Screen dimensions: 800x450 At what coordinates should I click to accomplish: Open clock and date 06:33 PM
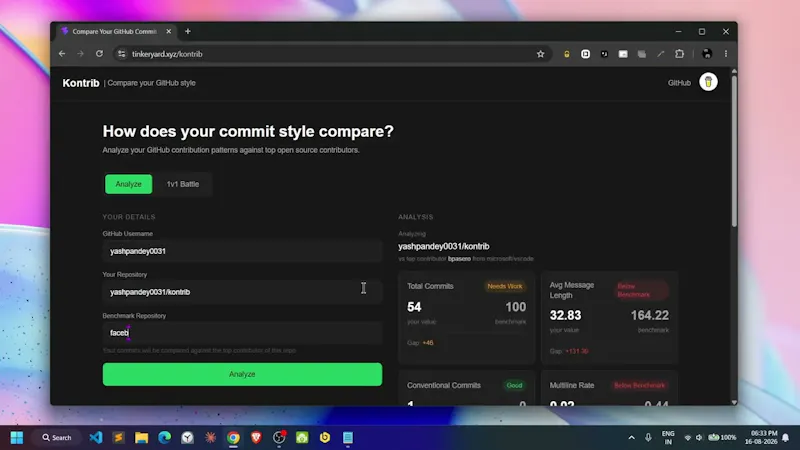point(761,437)
